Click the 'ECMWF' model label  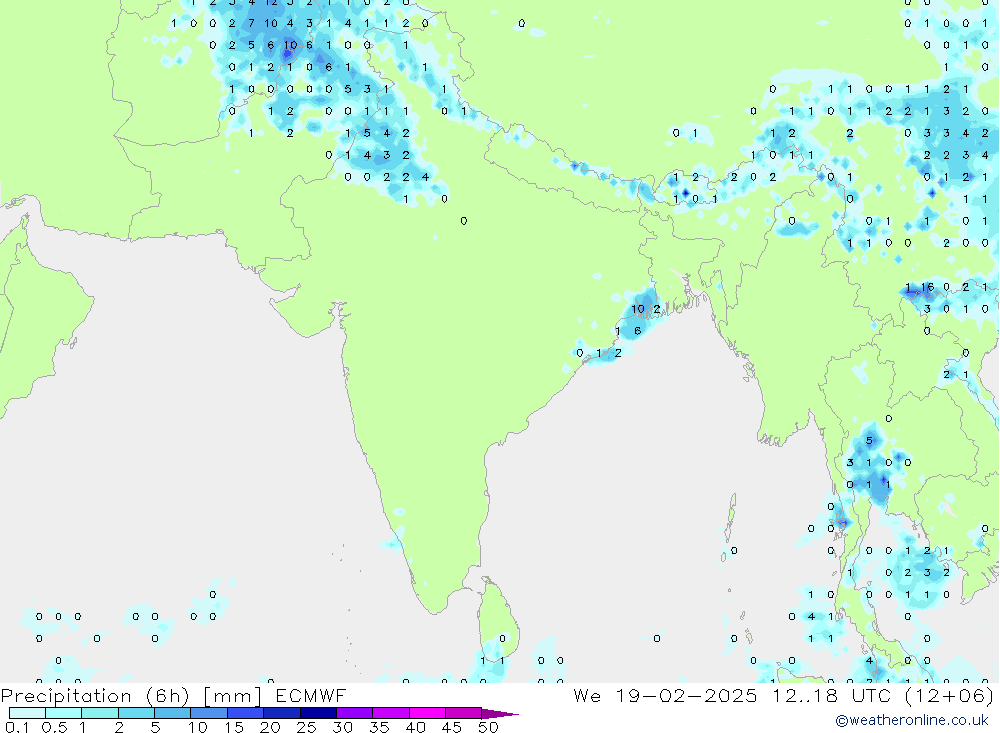tap(311, 695)
